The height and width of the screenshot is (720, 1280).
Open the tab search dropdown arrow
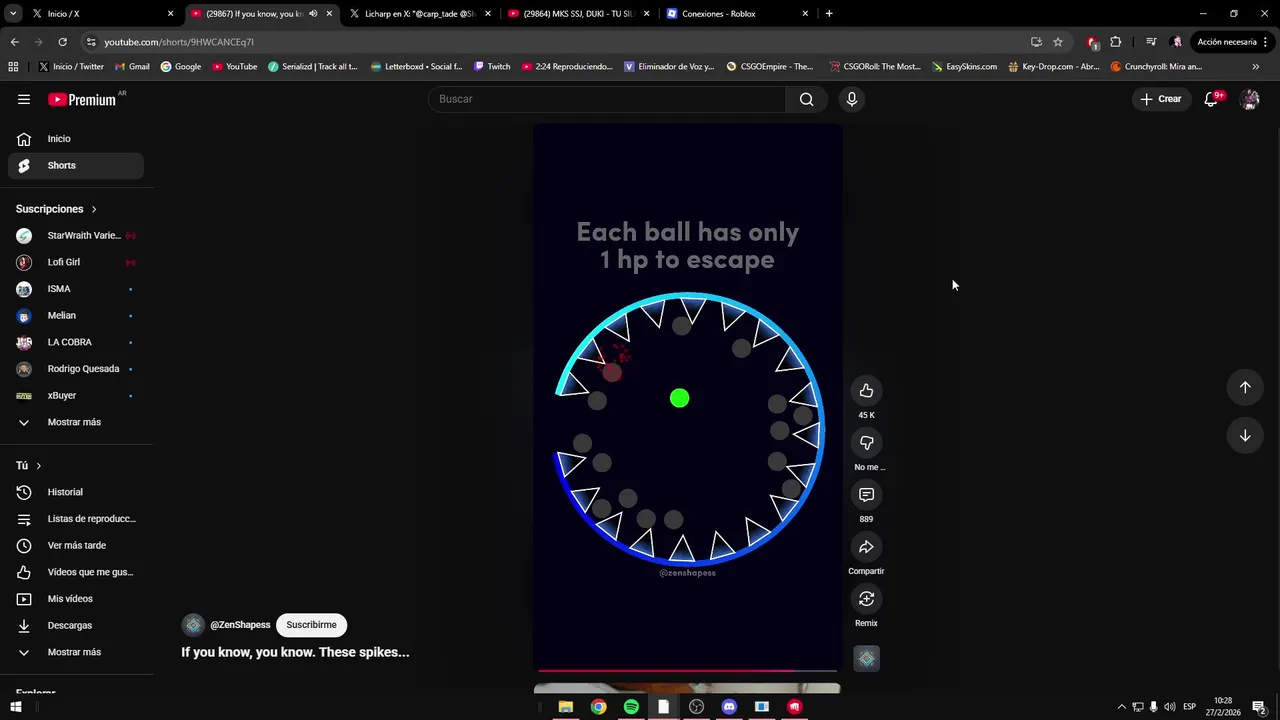[x=13, y=14]
